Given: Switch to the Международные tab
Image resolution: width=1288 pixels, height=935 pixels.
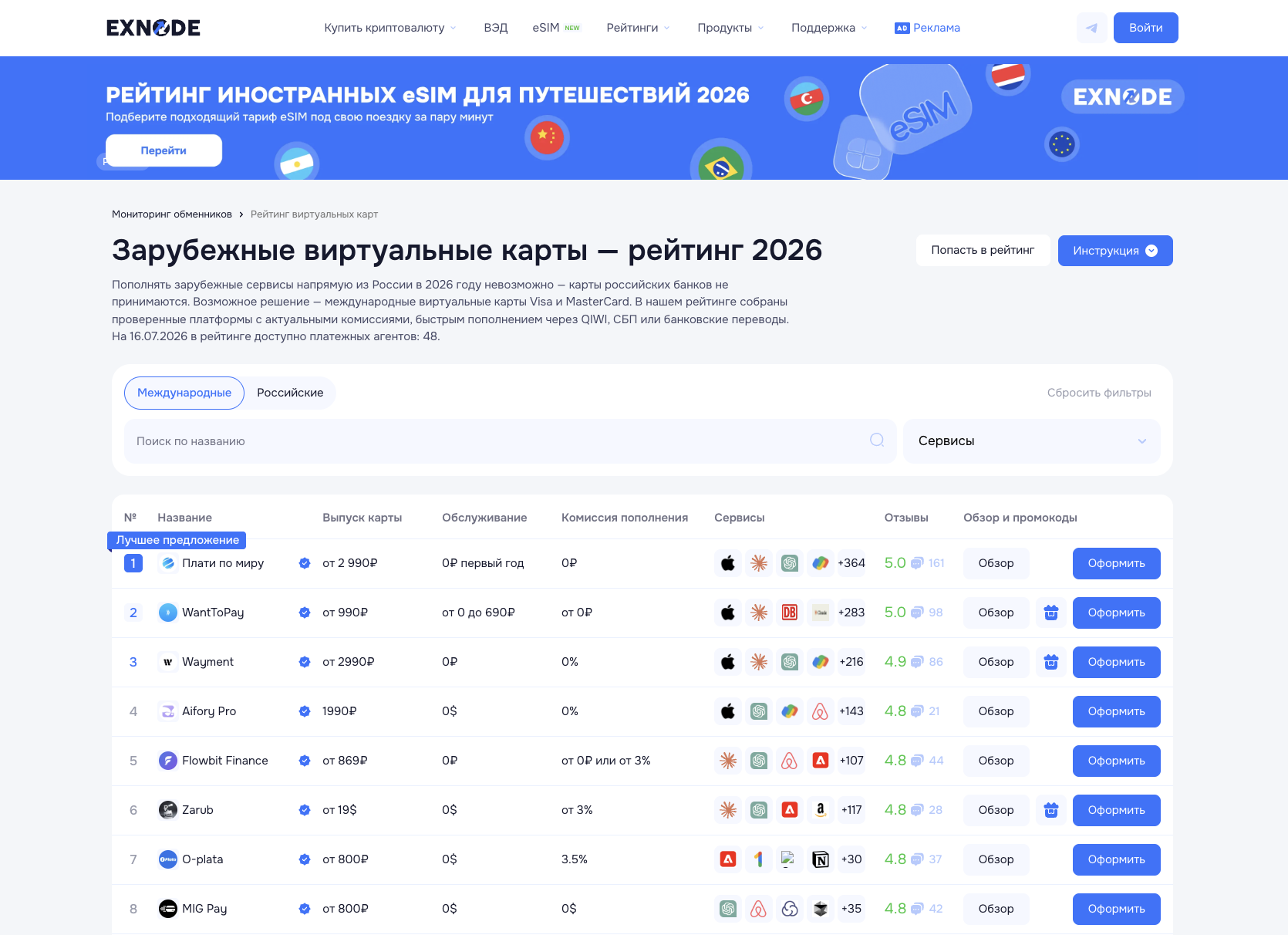Looking at the screenshot, I should coord(184,393).
